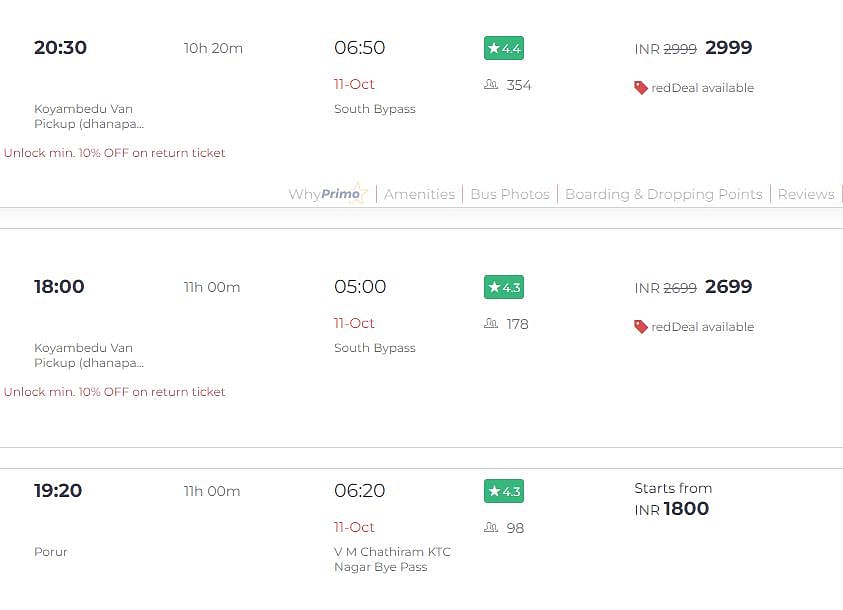Click people icon next to 98 ratings
The height and width of the screenshot is (610, 843).
click(x=491, y=528)
